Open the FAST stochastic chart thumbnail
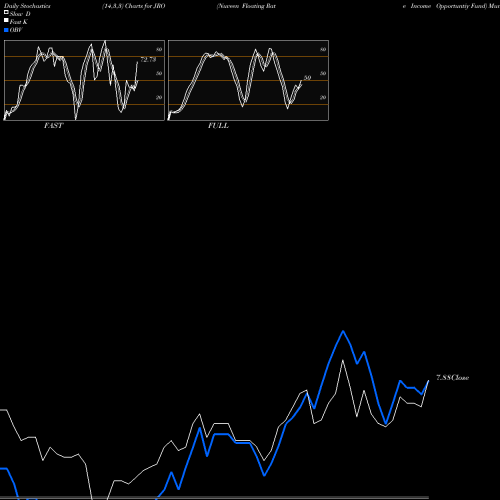500x500 pixels. pyautogui.click(x=84, y=80)
